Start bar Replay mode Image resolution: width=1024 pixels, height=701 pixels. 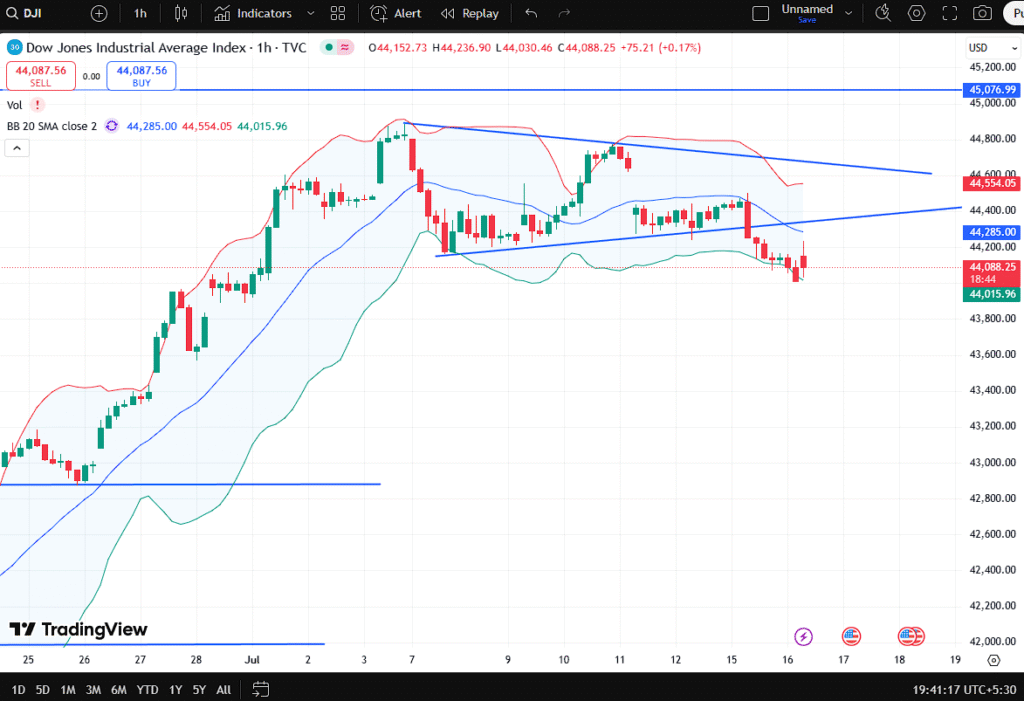point(470,13)
